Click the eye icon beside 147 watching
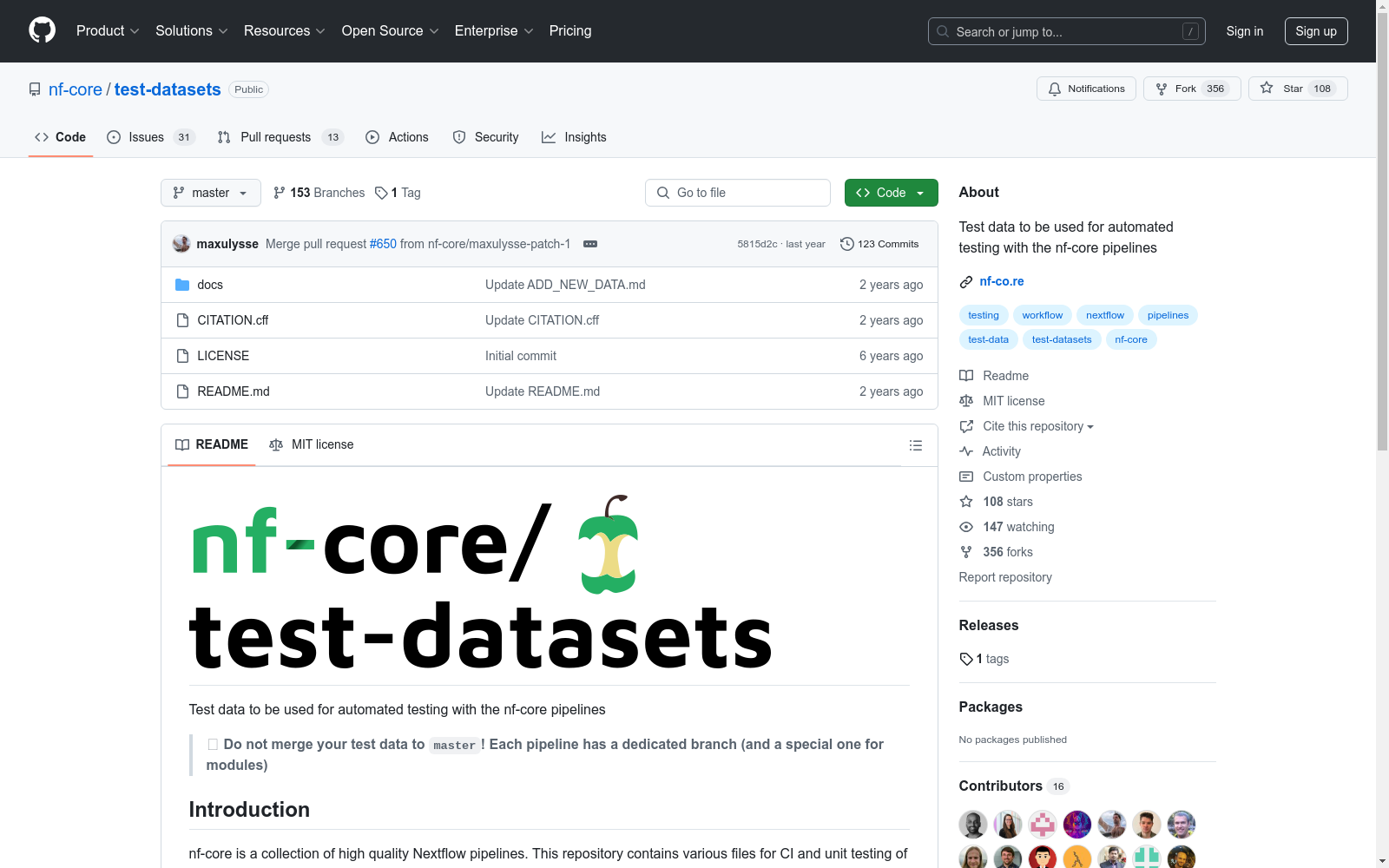The image size is (1389, 868). (966, 527)
